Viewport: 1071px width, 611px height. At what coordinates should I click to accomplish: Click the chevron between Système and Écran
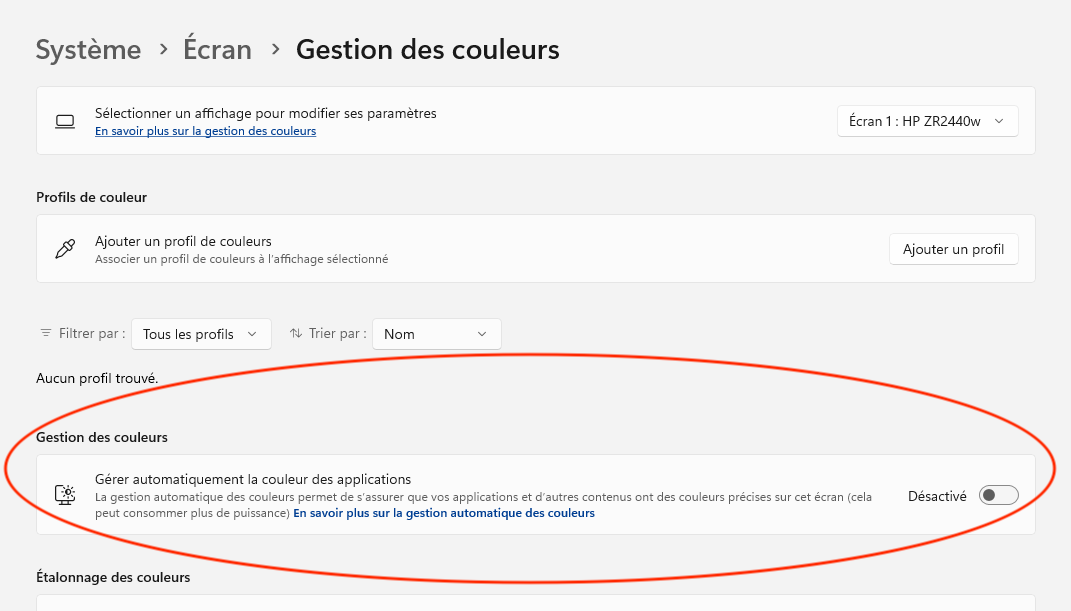point(163,49)
